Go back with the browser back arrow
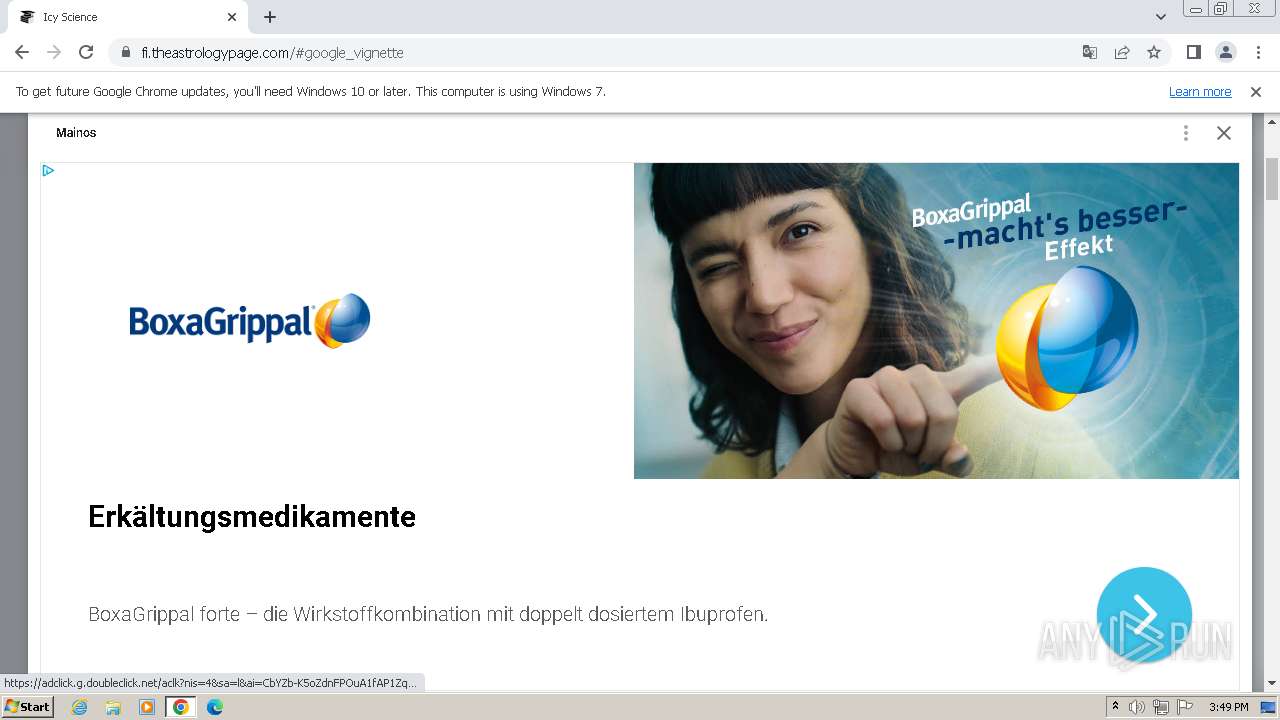 click(x=22, y=52)
